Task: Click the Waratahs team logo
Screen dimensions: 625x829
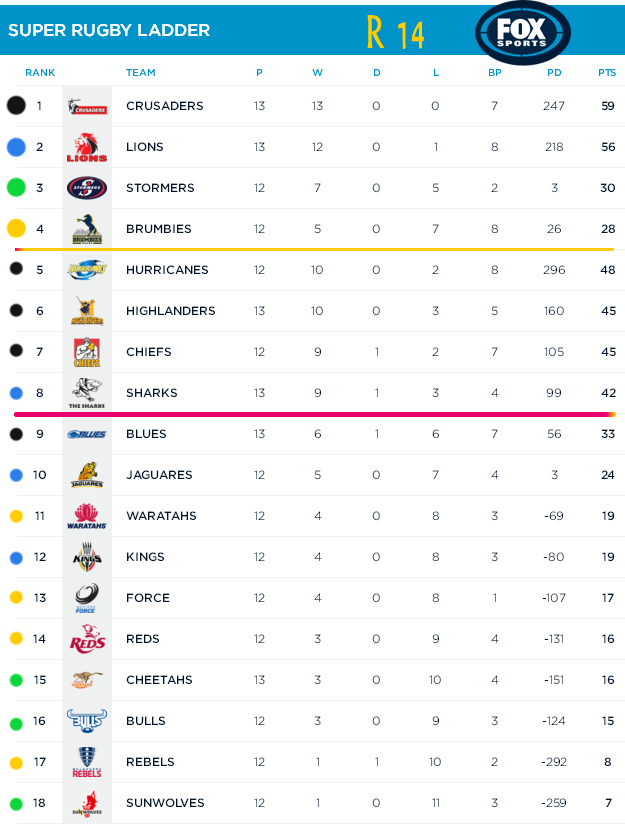Action: click(87, 516)
